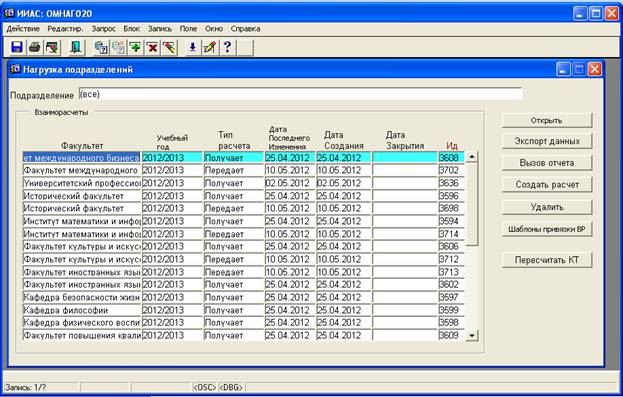Open Help with the question mark icon
This screenshot has width=623, height=397.
point(227,48)
